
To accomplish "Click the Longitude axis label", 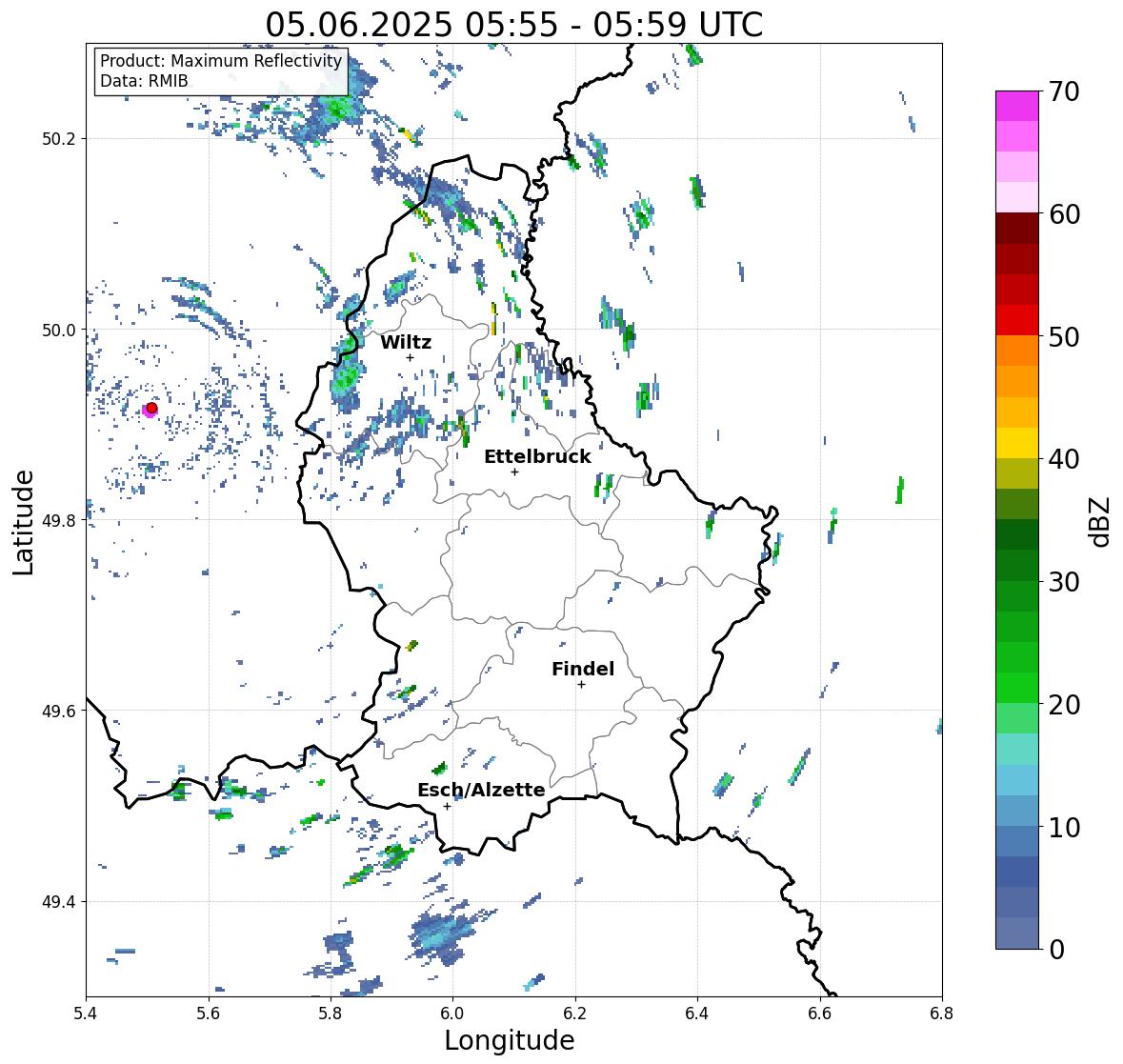I will 510,1040.
